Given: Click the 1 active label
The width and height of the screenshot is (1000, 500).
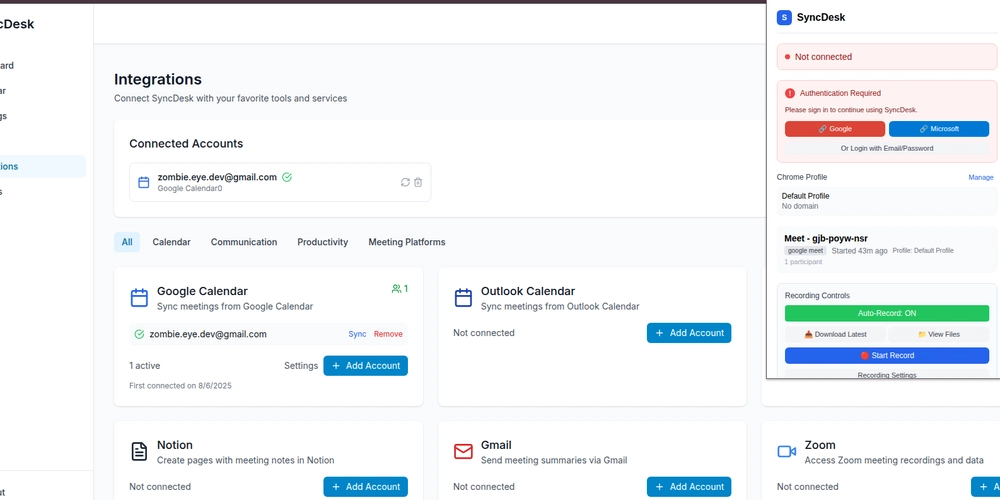Looking at the screenshot, I should click(x=145, y=365).
